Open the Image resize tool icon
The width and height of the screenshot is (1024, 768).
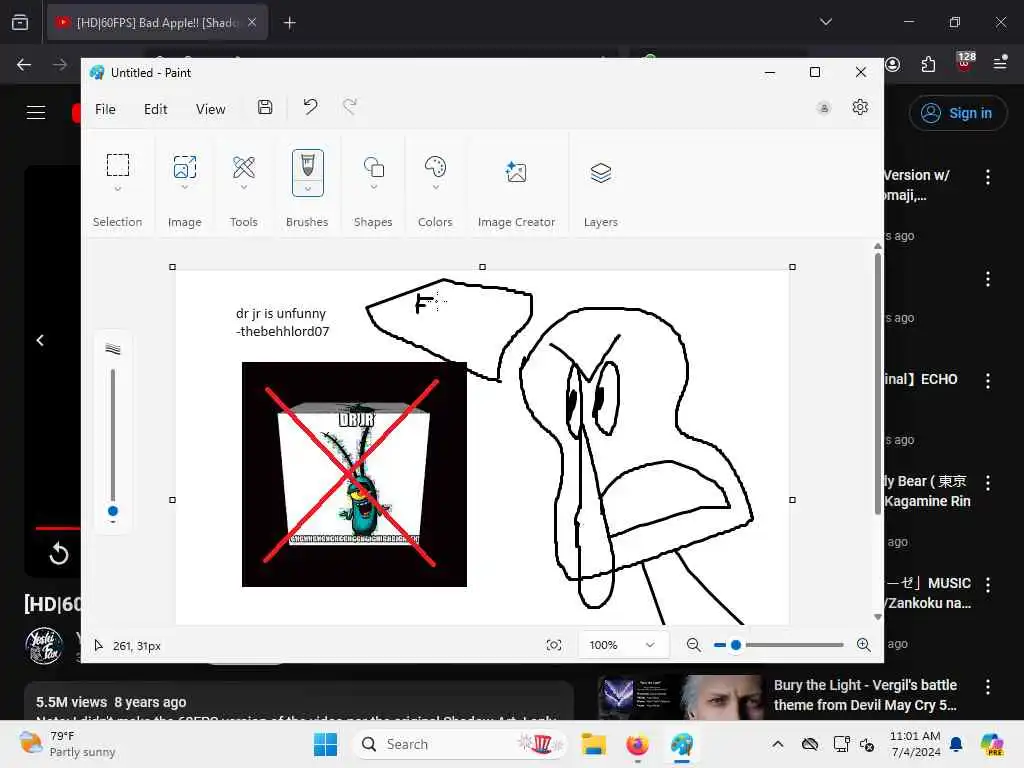coord(185,167)
